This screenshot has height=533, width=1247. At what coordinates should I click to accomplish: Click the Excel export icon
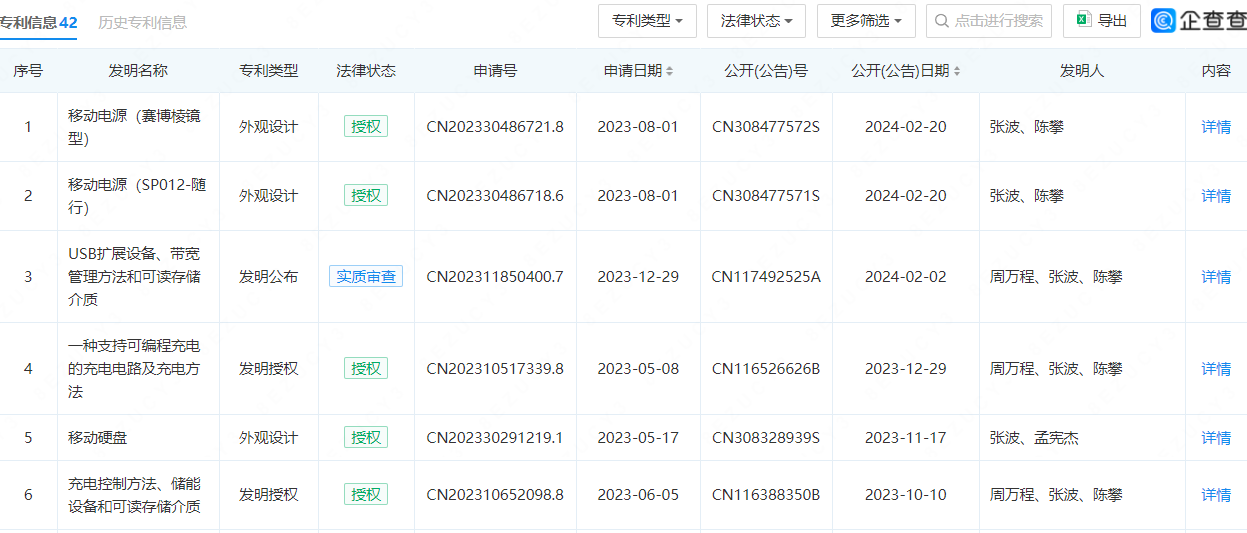[1084, 20]
